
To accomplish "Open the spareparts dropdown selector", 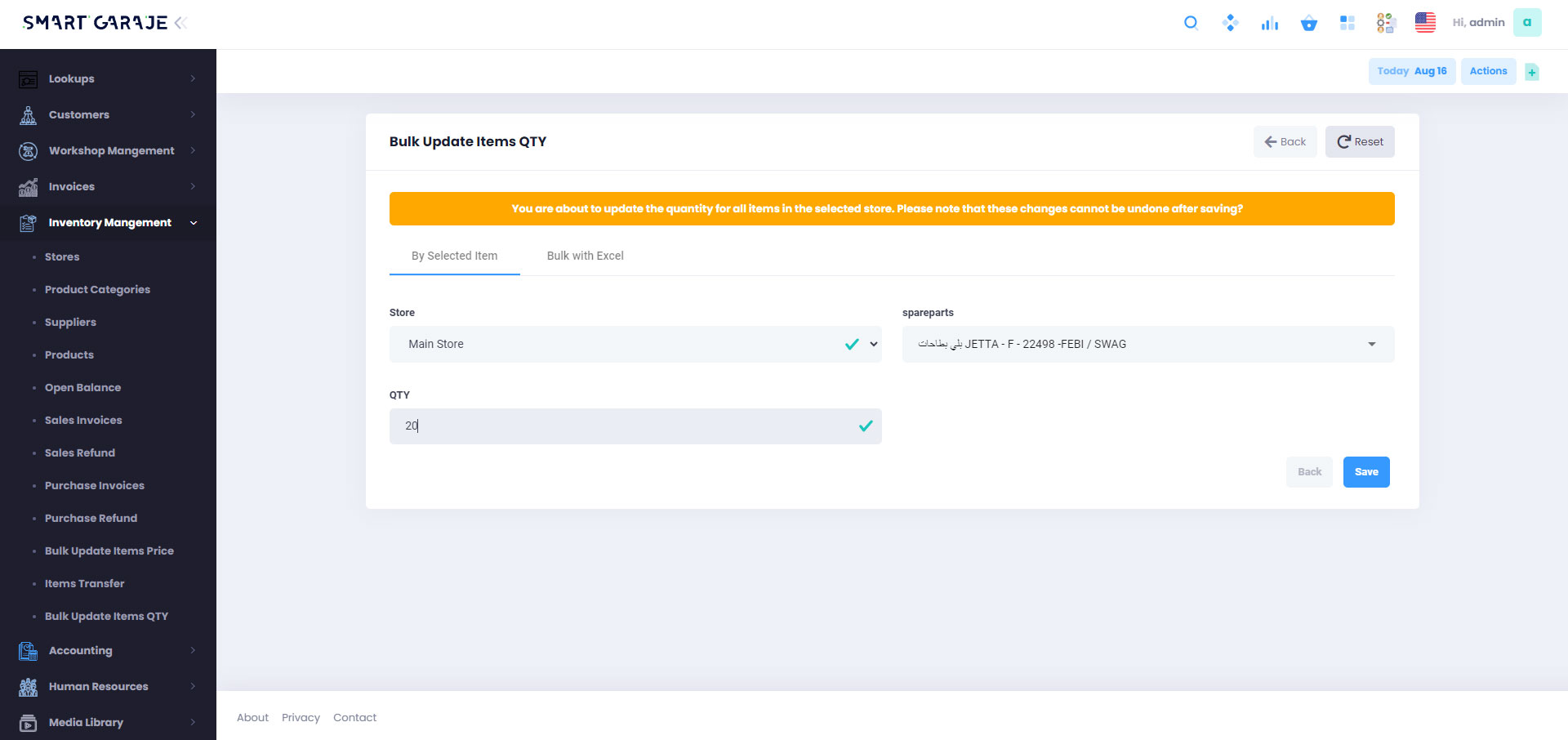I will (x=1148, y=344).
